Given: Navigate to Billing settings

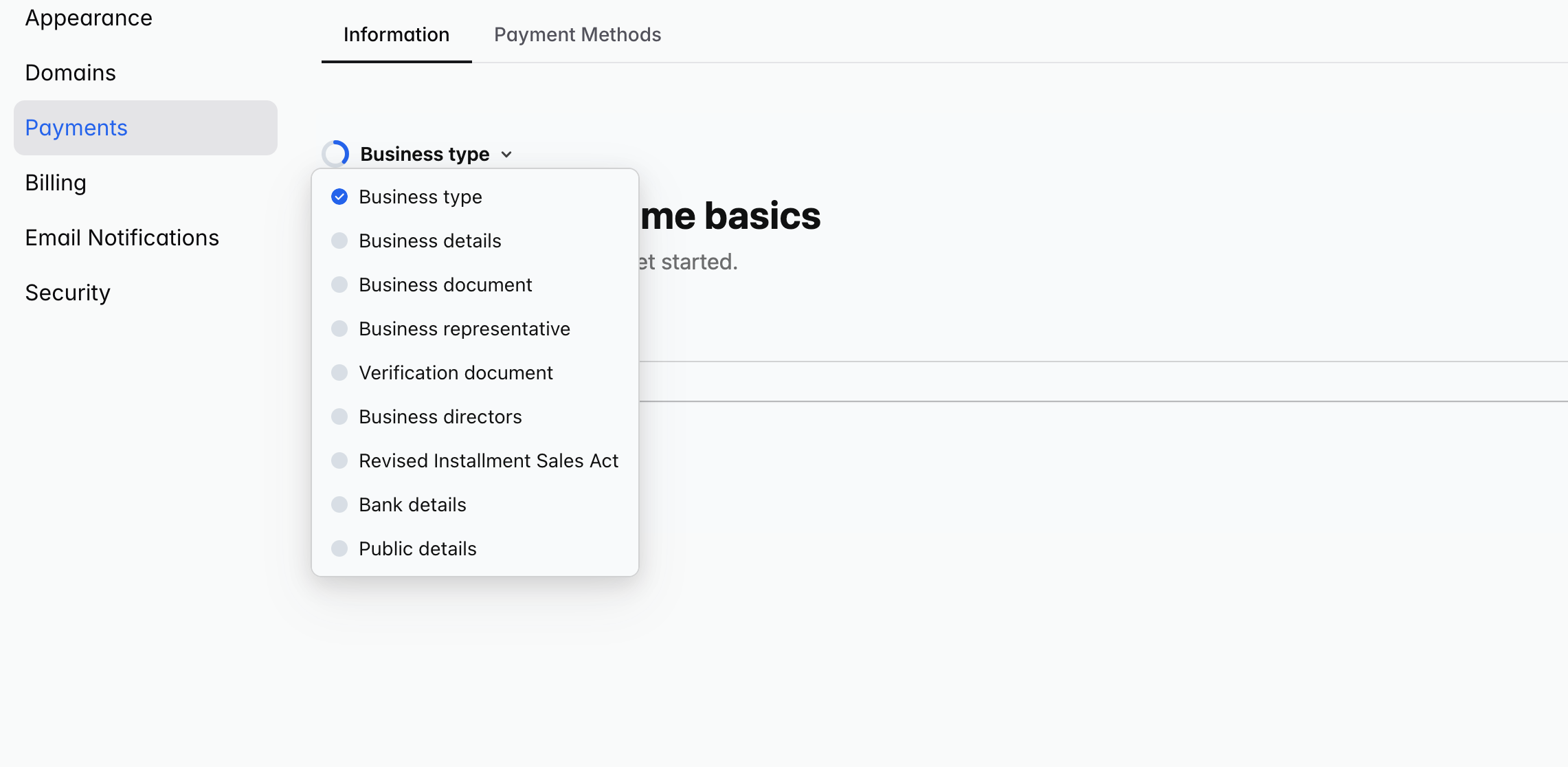Looking at the screenshot, I should (56, 182).
